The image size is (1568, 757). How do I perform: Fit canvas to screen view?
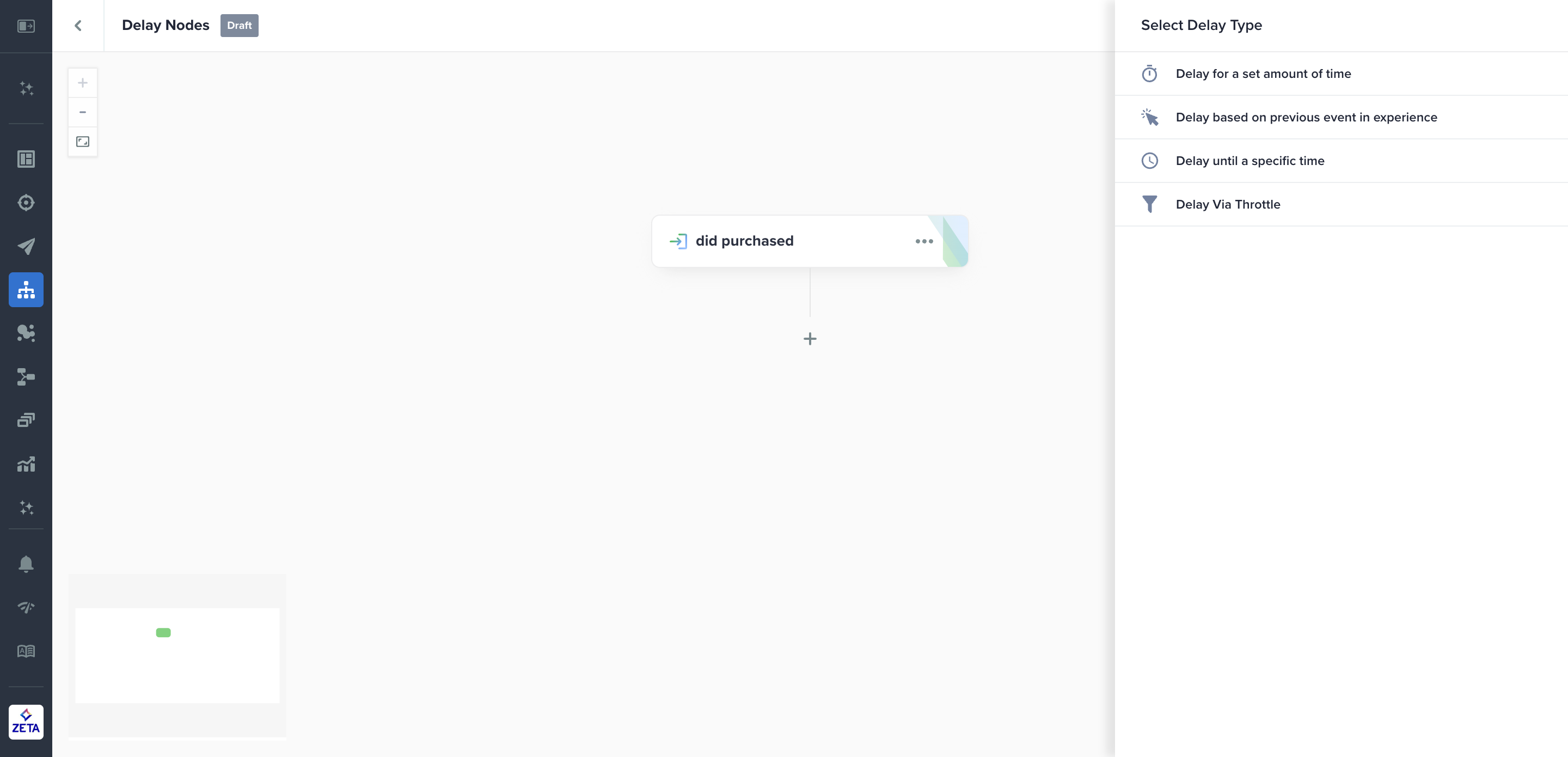83,142
